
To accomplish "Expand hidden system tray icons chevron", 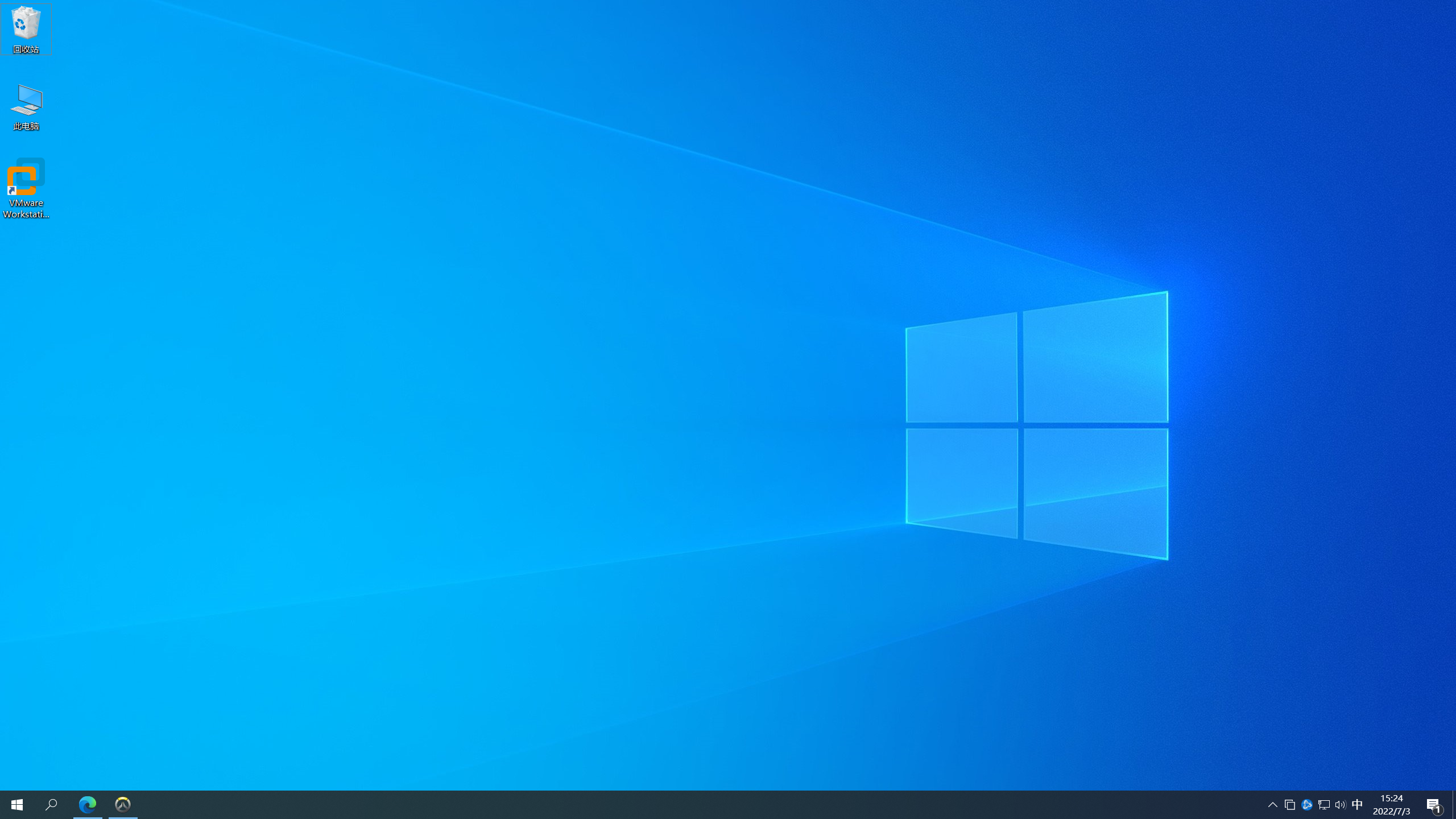I will (1273, 805).
